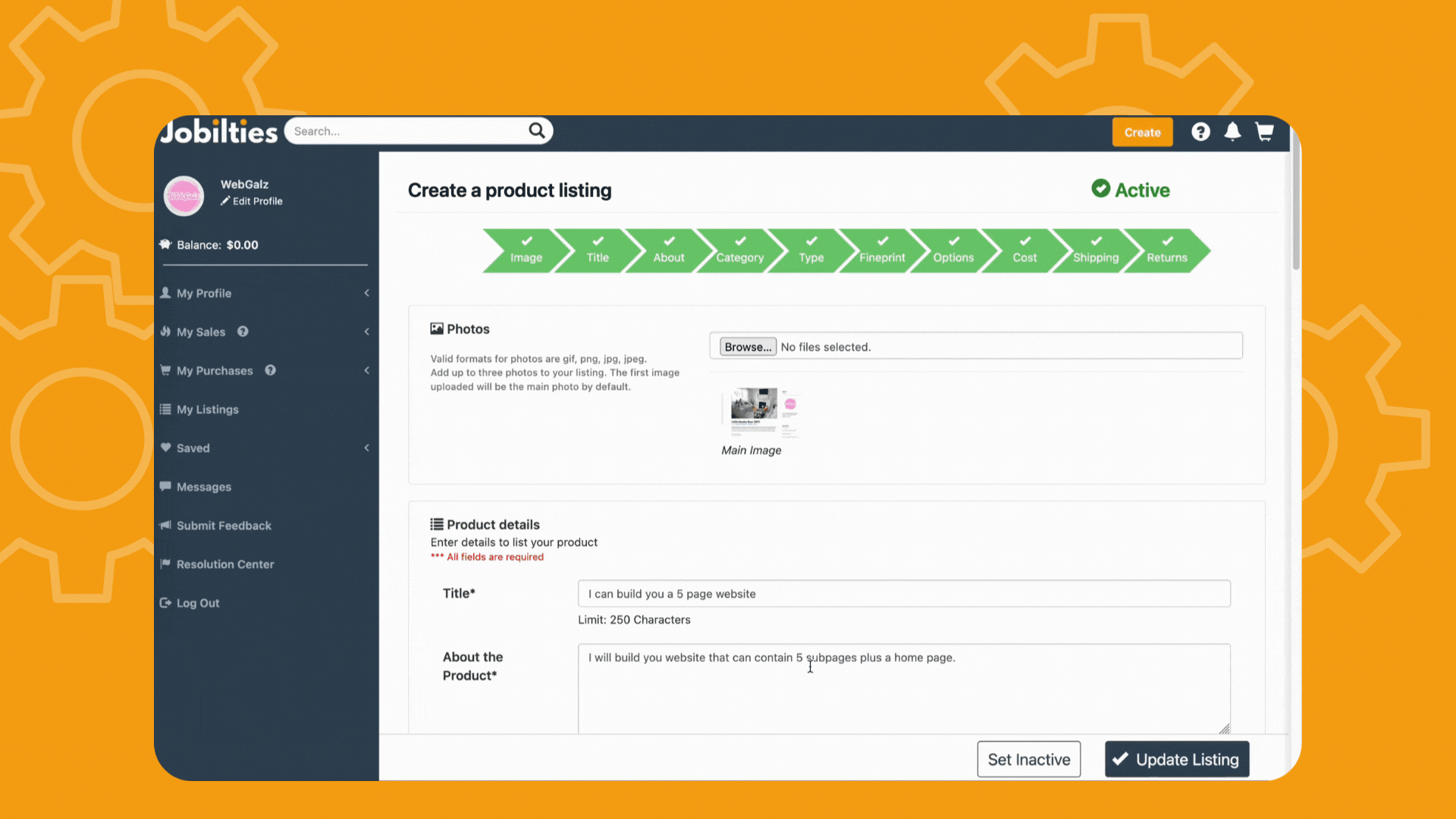Toggle the Messages sidebar entry
The image size is (1456, 819).
point(203,487)
